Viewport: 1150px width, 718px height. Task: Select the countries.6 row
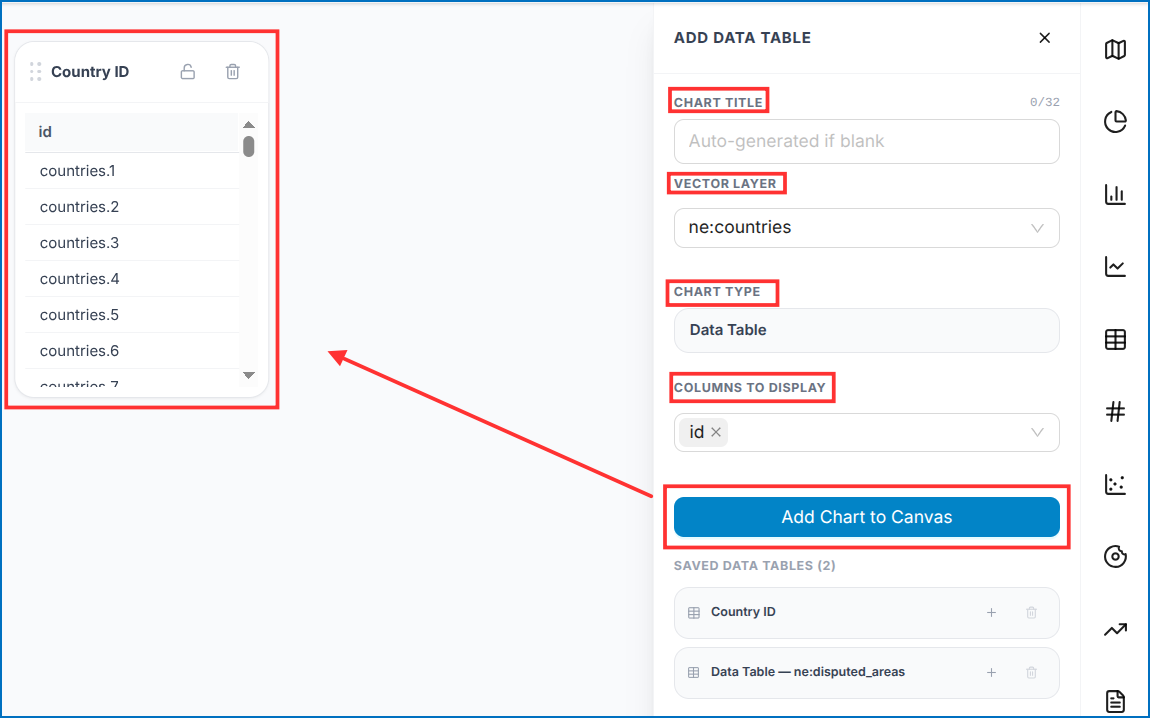pos(132,351)
